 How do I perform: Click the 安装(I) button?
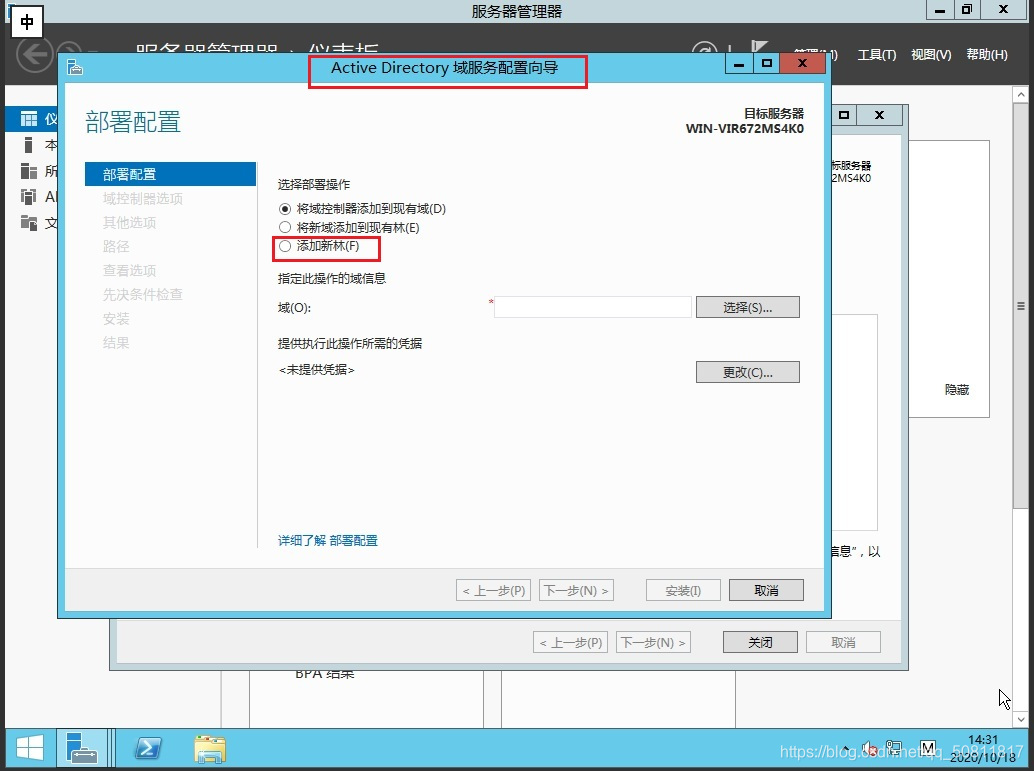[683, 590]
